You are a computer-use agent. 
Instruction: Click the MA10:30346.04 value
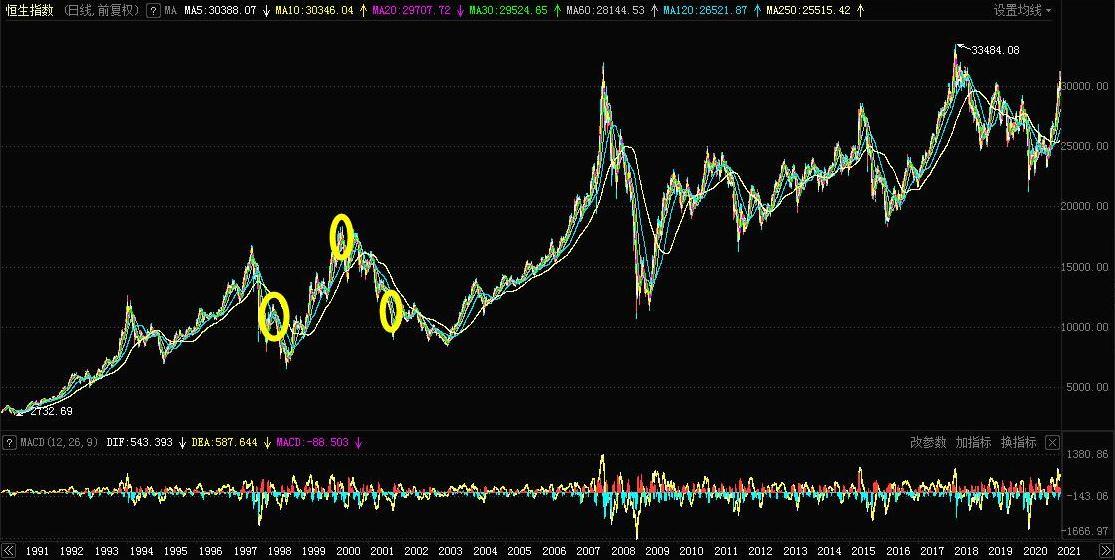pyautogui.click(x=314, y=11)
